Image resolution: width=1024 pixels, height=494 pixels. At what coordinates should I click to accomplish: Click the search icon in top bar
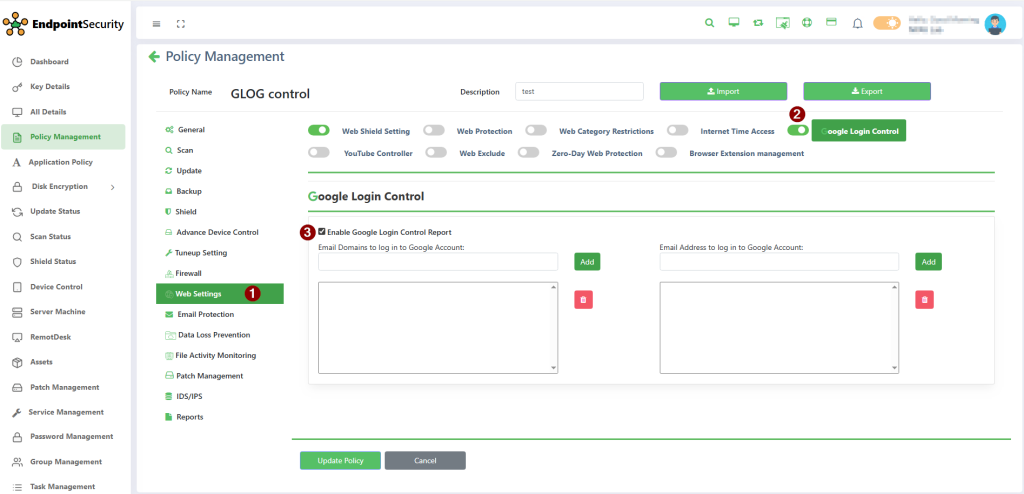click(x=710, y=23)
